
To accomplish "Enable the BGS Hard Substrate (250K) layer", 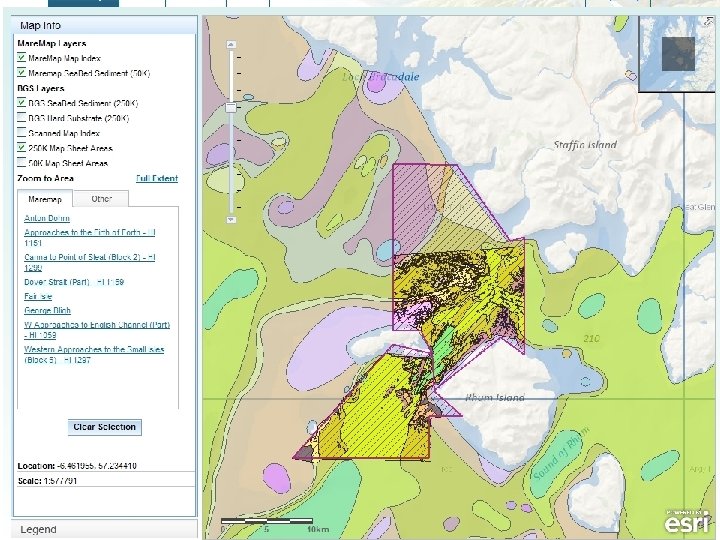I will (x=21, y=118).
